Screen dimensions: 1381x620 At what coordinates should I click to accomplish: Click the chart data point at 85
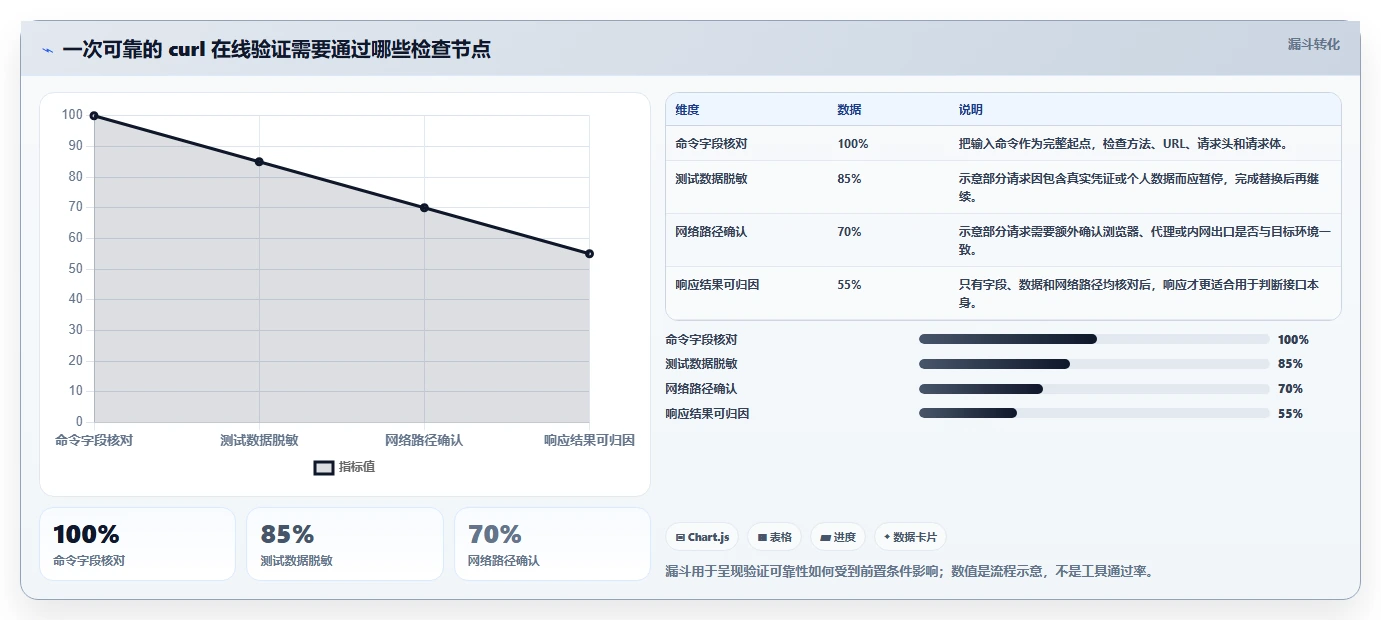(259, 162)
